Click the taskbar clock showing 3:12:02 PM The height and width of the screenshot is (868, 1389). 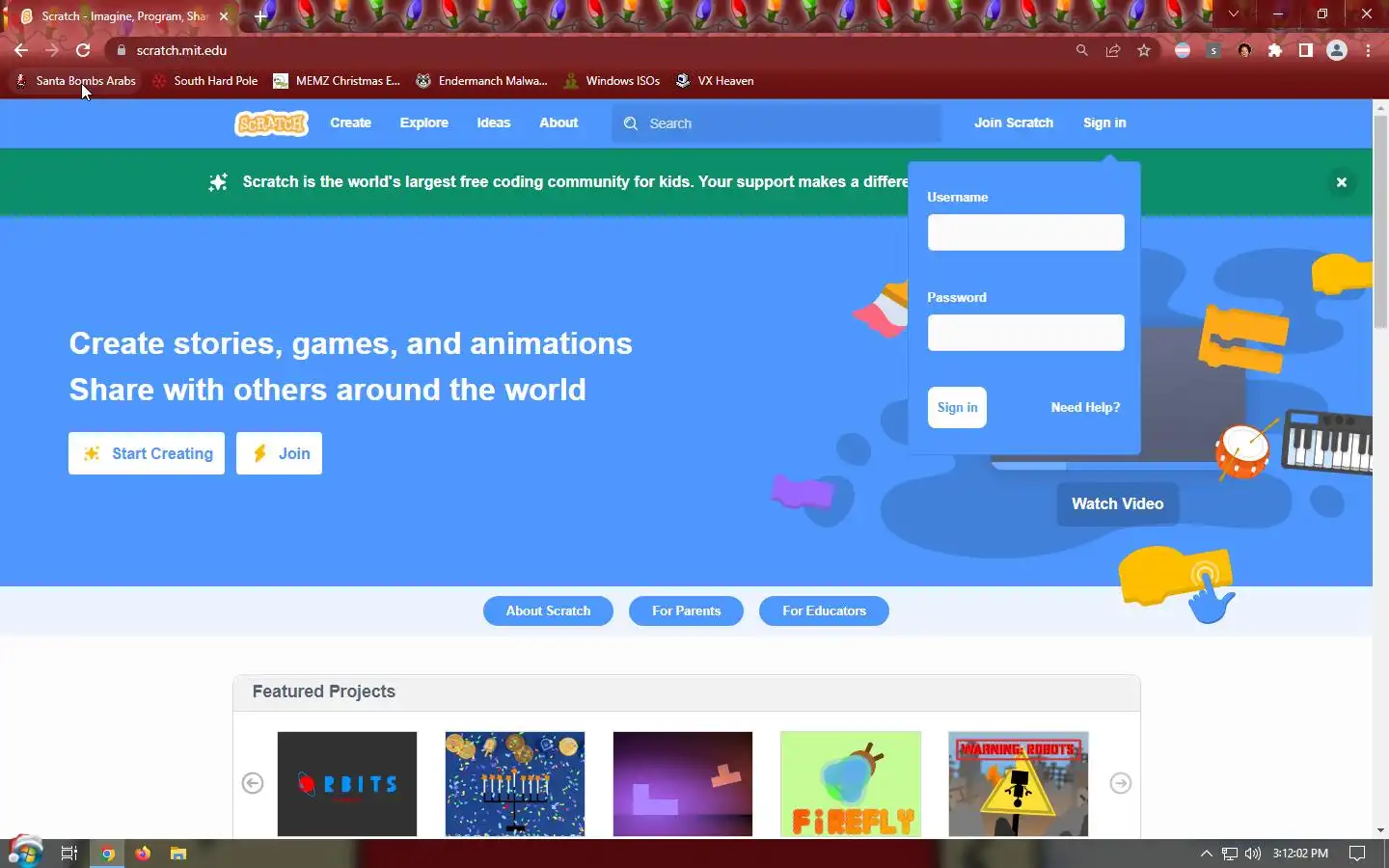(x=1299, y=853)
